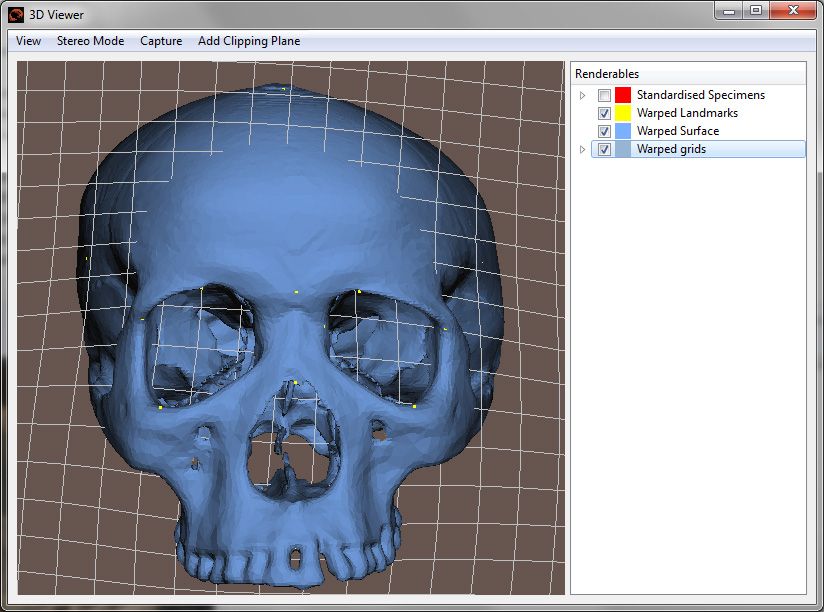
Task: Open the Stereo Mode menu
Action: [90, 41]
